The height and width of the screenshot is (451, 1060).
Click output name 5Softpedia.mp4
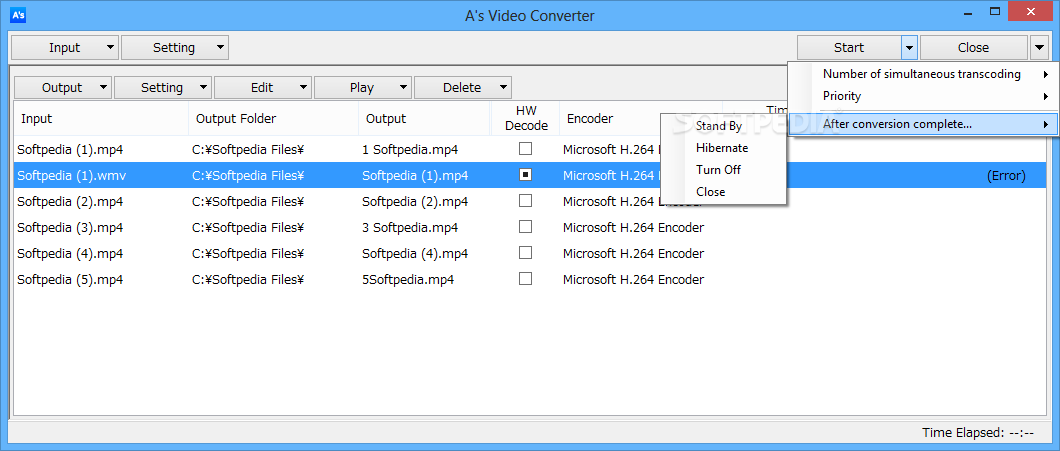click(x=408, y=279)
